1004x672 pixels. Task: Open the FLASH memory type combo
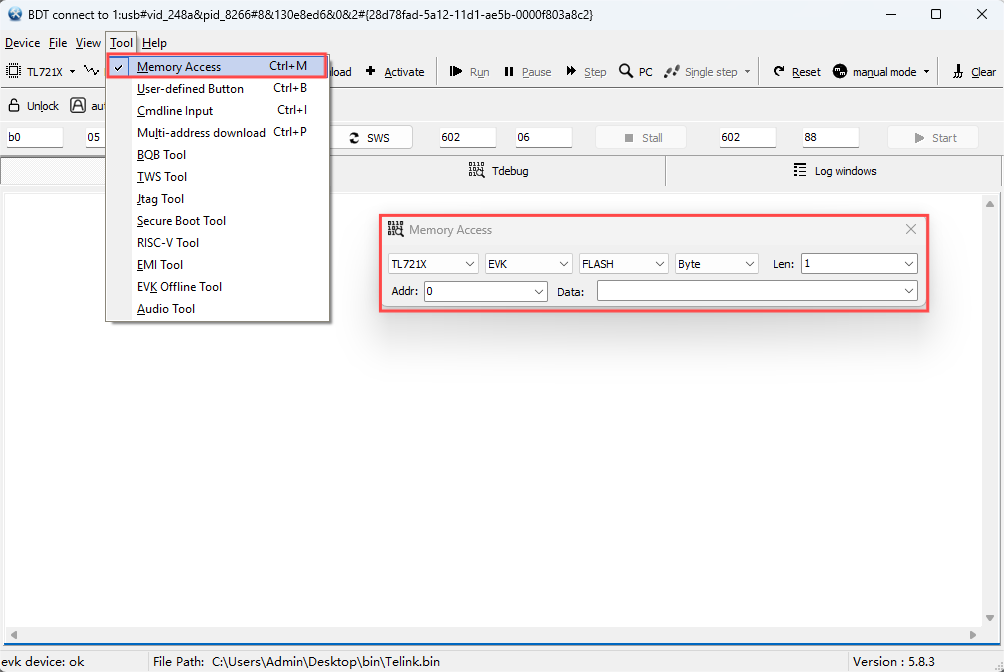[x=623, y=264]
